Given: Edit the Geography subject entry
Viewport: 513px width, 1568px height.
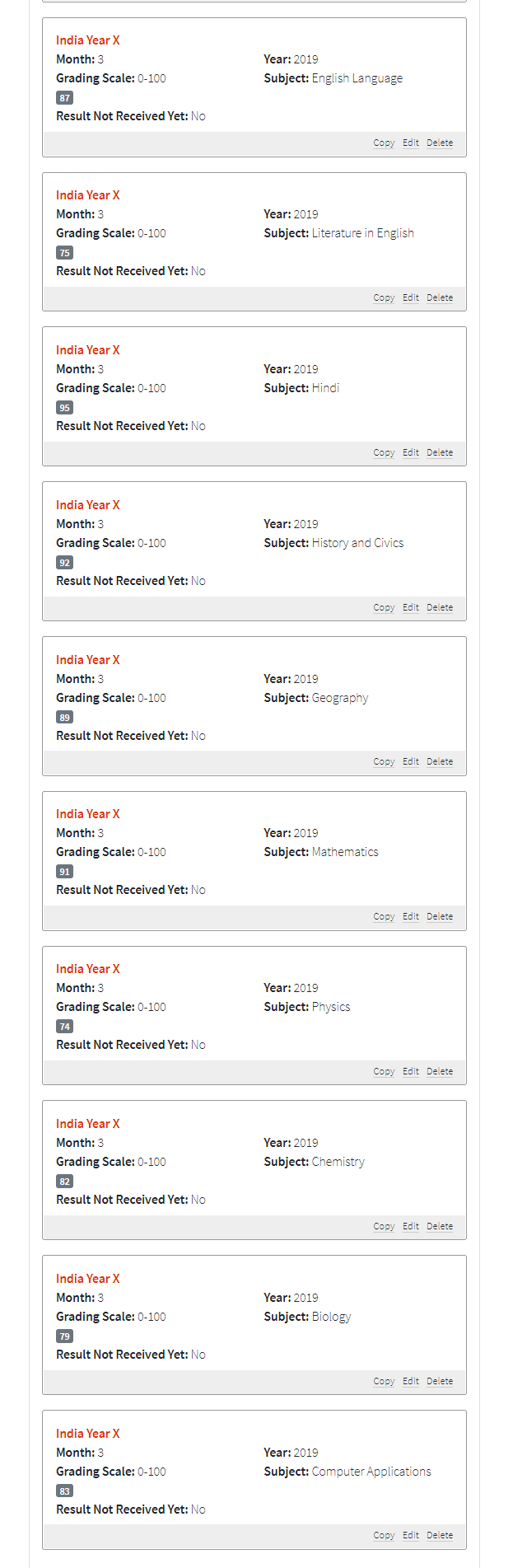Looking at the screenshot, I should pyautogui.click(x=411, y=761).
